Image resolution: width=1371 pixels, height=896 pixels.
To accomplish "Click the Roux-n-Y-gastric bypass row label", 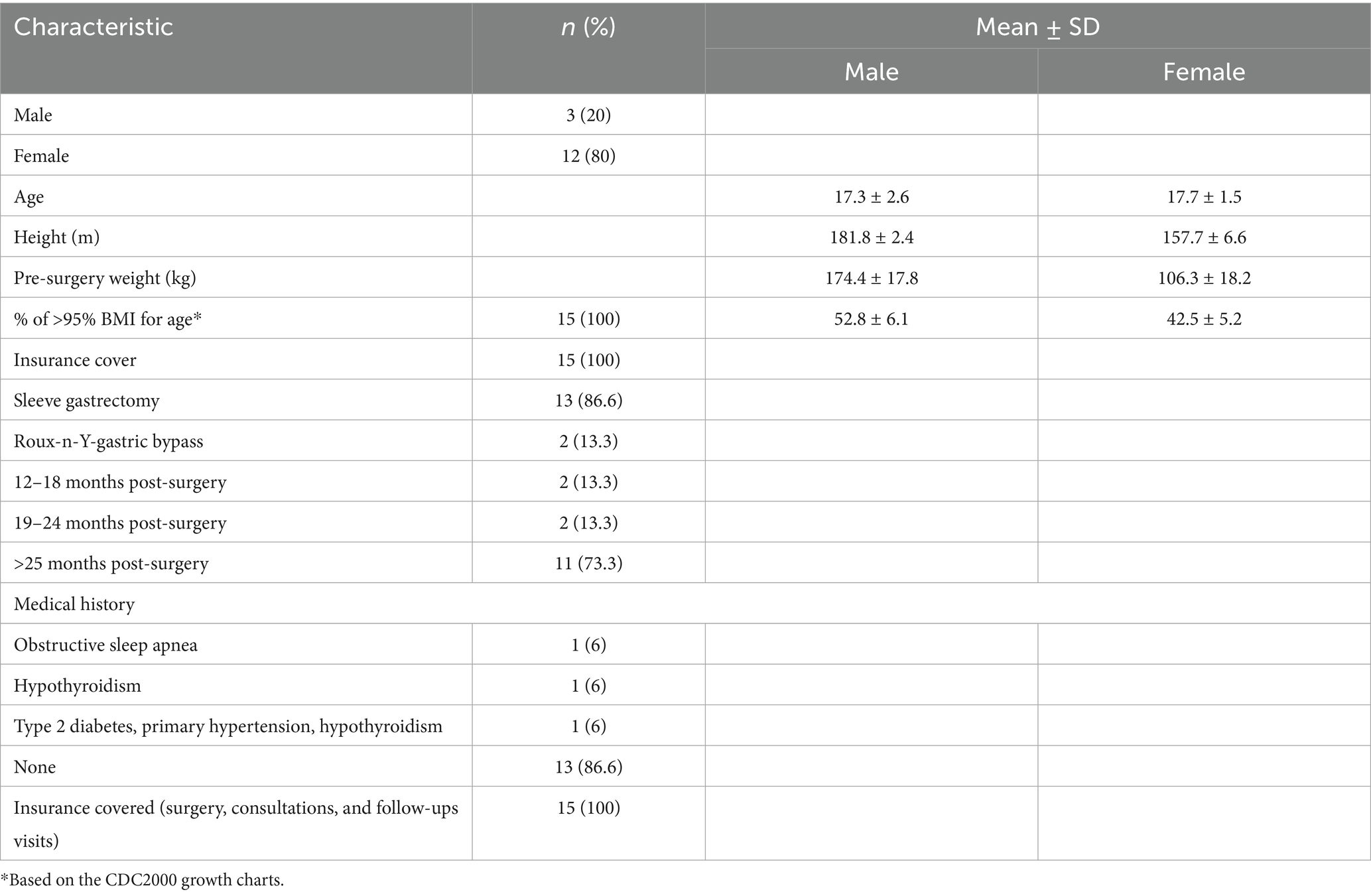I will click(109, 442).
